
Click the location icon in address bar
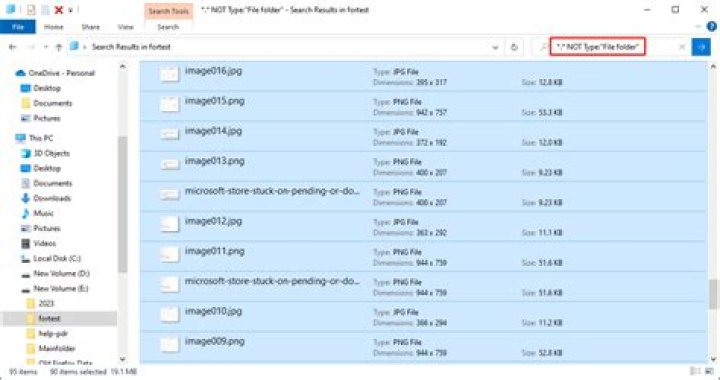(x=73, y=46)
